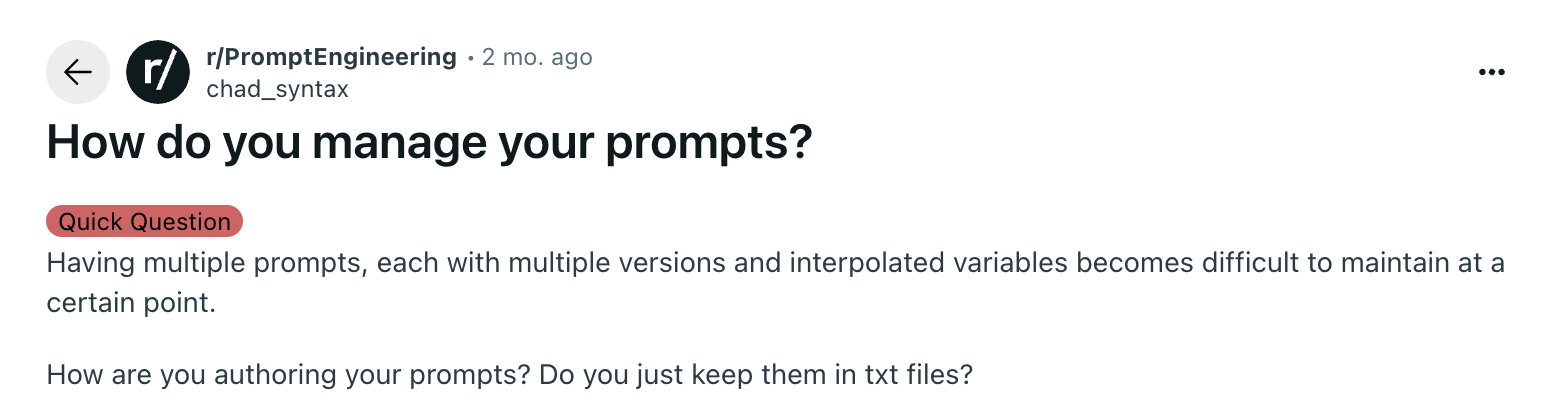This screenshot has height=410, width=1548.
Task: Open the three-dot post options menu
Action: (x=1491, y=72)
